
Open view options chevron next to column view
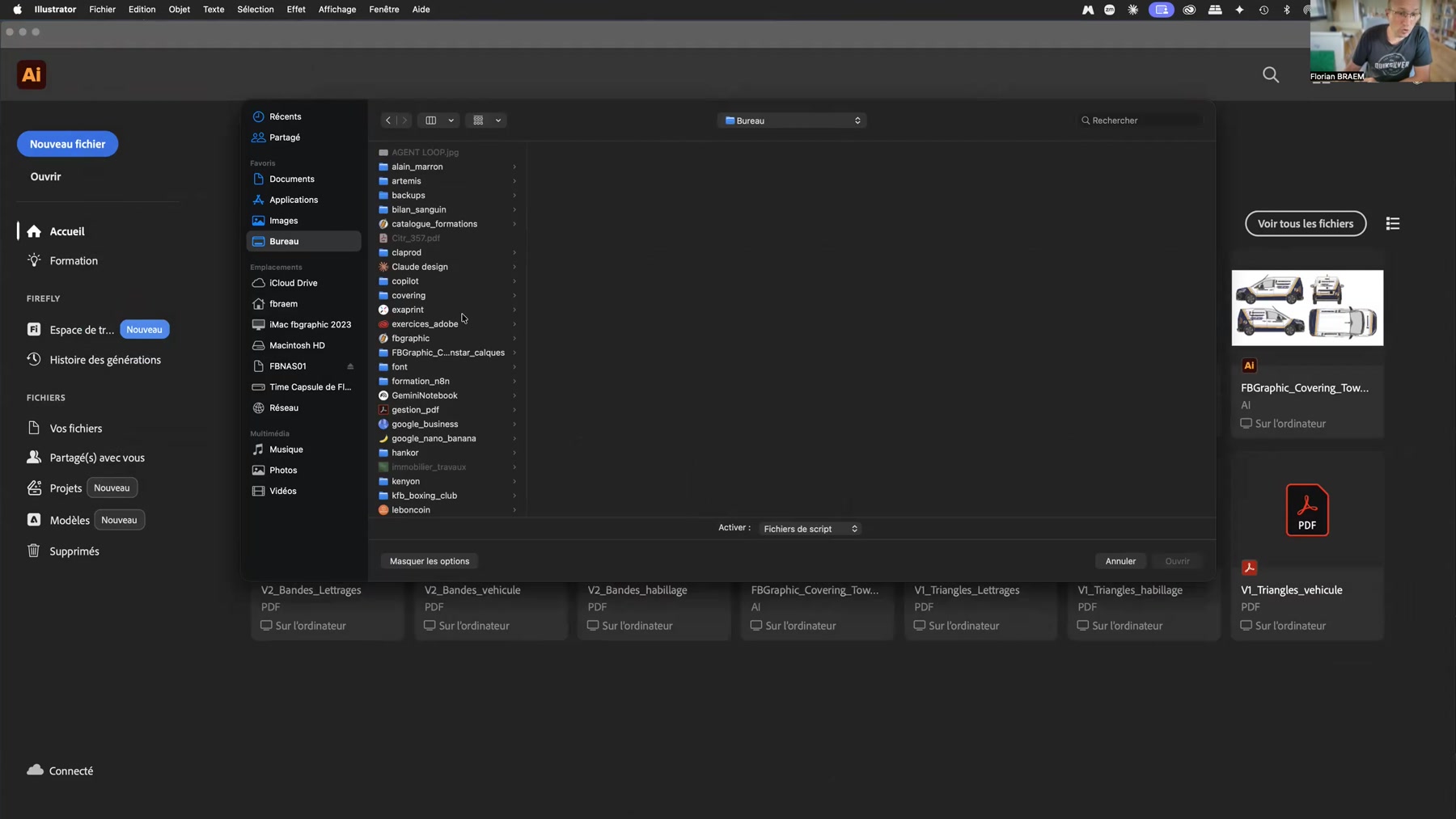(451, 120)
